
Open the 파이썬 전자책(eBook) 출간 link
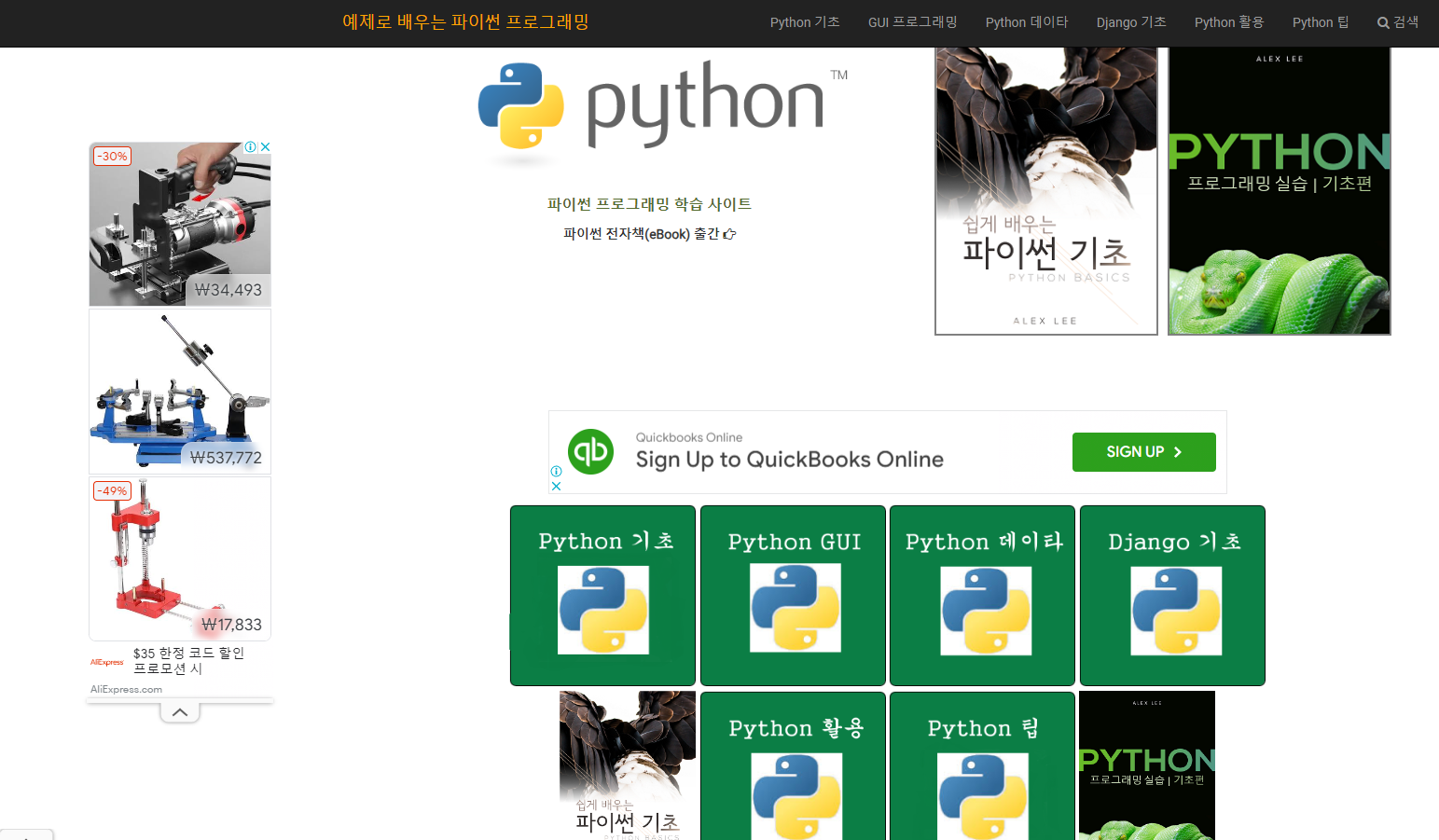click(650, 234)
